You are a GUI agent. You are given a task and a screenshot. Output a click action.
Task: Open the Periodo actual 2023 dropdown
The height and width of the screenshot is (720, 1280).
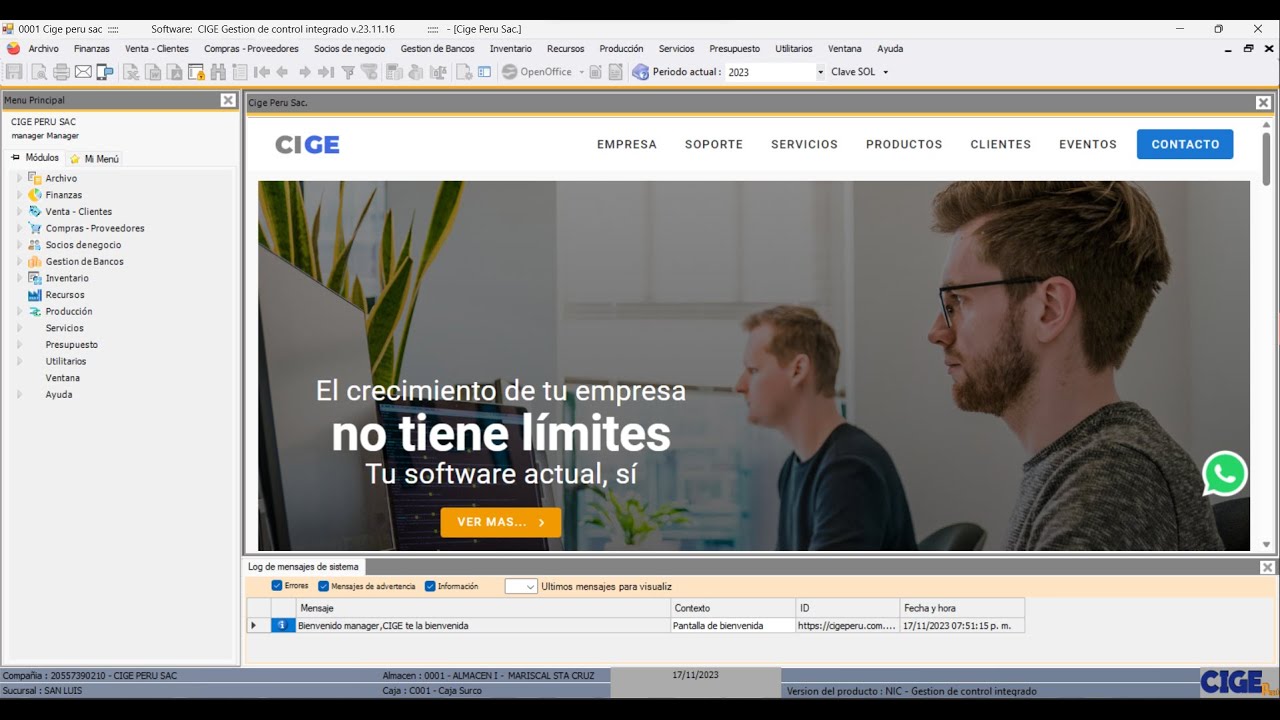tap(821, 72)
